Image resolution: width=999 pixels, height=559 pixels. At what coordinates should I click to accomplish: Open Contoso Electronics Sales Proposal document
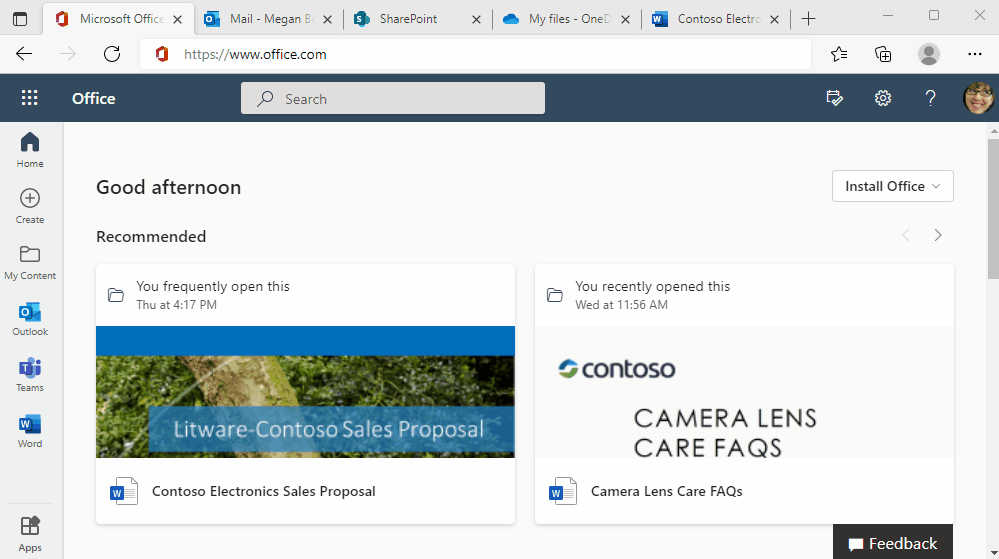click(264, 491)
